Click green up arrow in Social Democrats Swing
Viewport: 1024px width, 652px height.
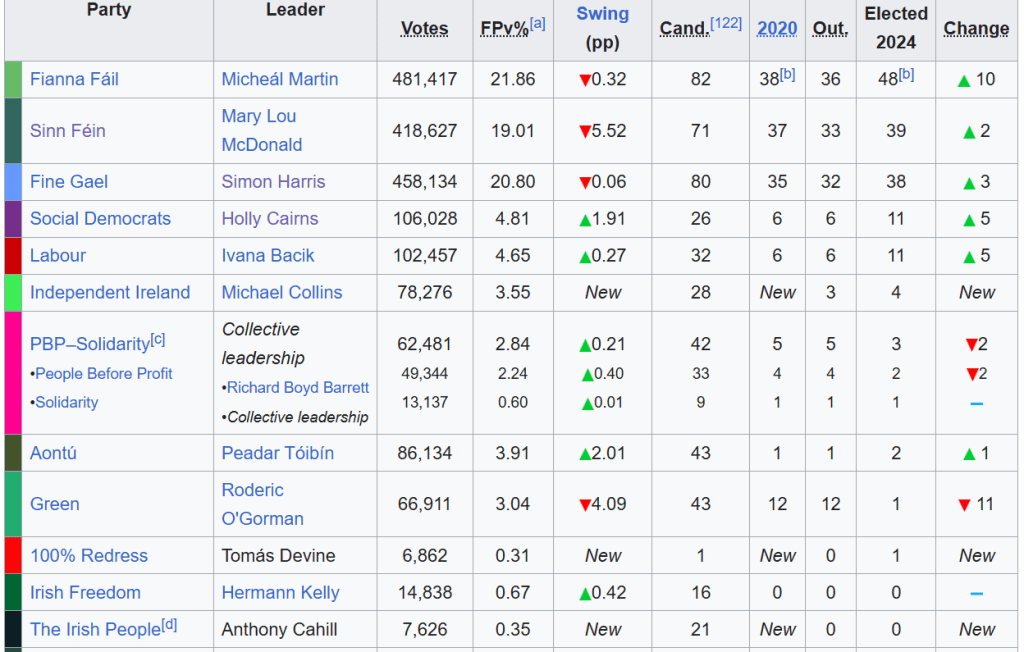[585, 219]
